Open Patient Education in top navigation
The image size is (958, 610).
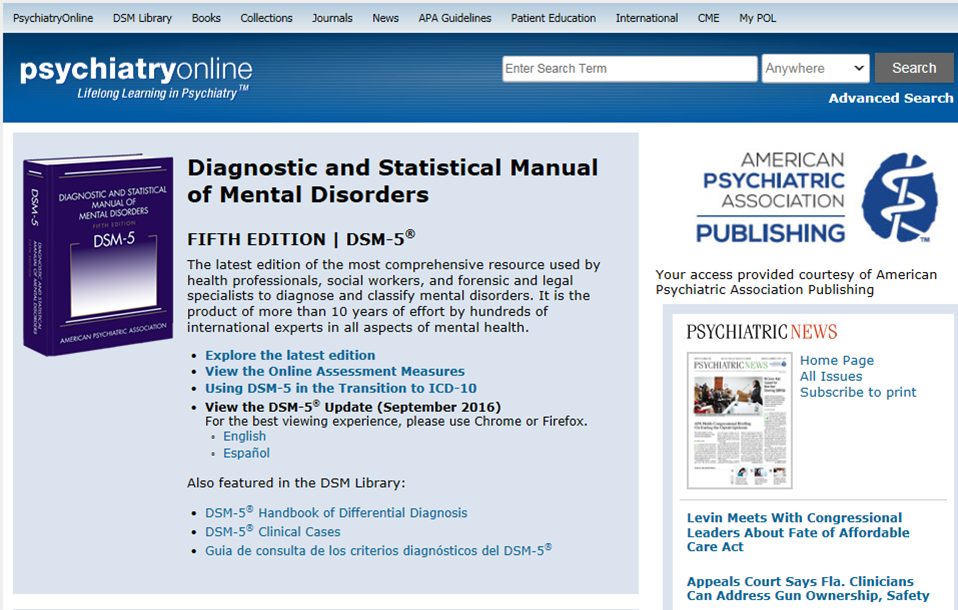tap(554, 18)
